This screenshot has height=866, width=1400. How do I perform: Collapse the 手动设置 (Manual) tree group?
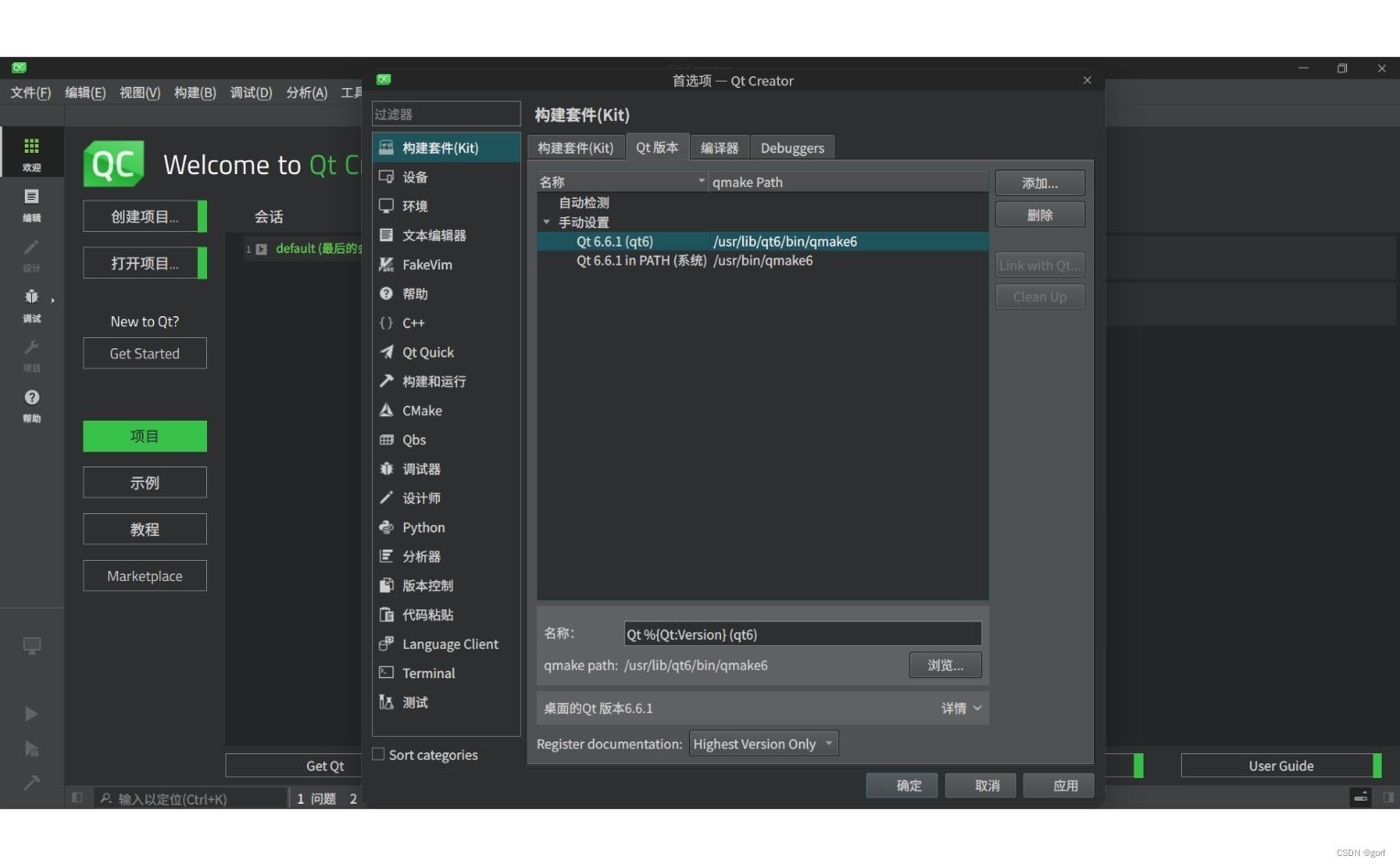click(547, 223)
